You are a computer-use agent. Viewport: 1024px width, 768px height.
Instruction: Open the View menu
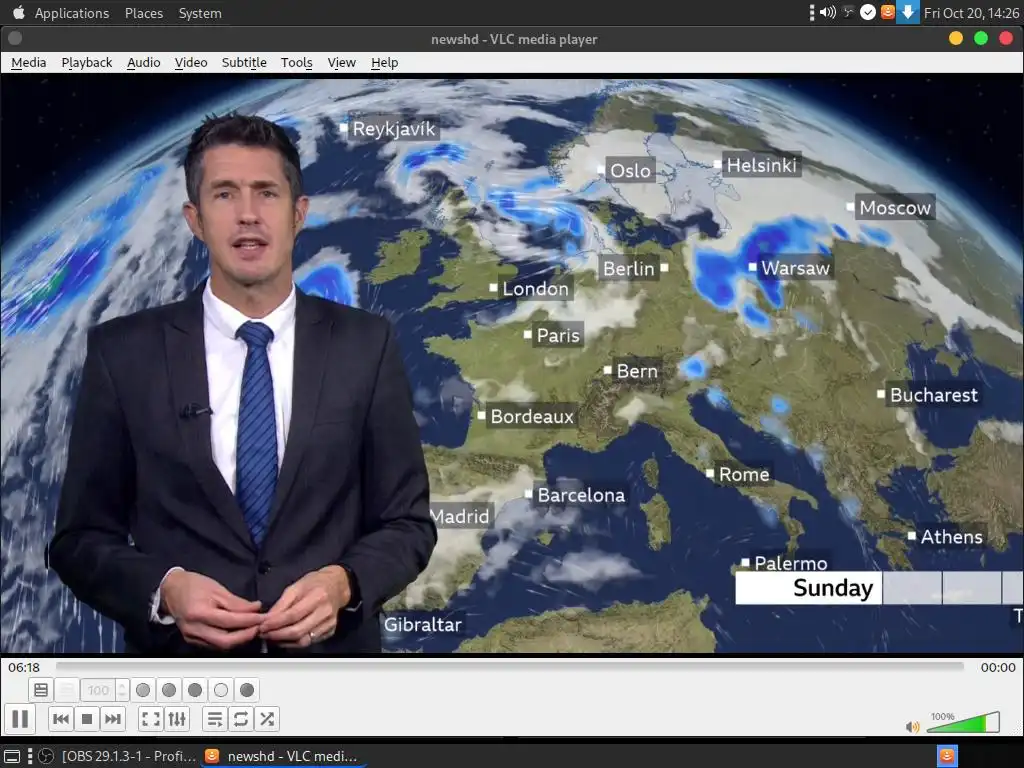(x=342, y=63)
